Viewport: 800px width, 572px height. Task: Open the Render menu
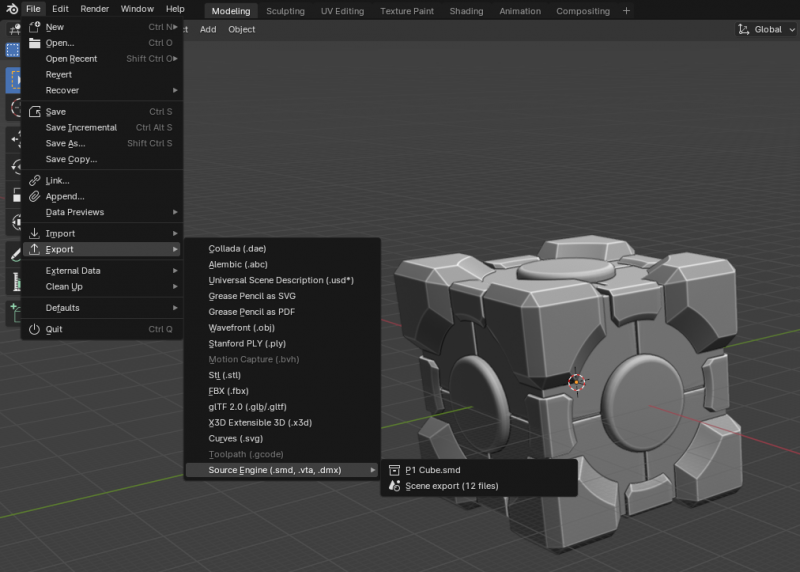[94, 9]
